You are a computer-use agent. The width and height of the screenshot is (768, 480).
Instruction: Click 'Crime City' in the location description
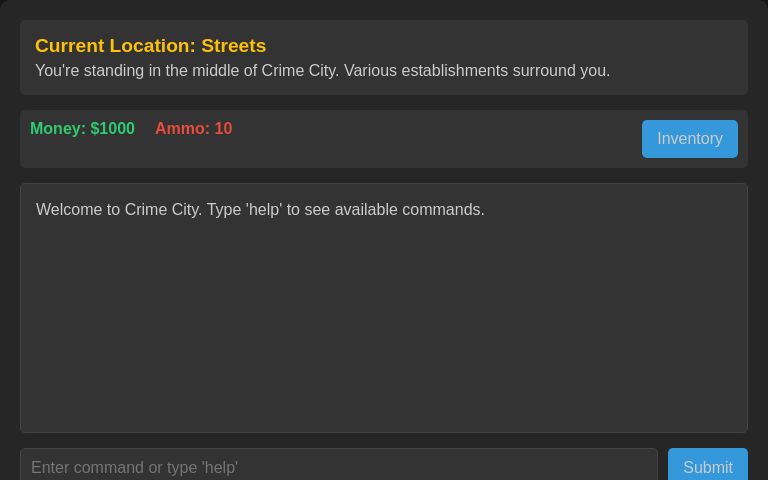click(x=298, y=71)
